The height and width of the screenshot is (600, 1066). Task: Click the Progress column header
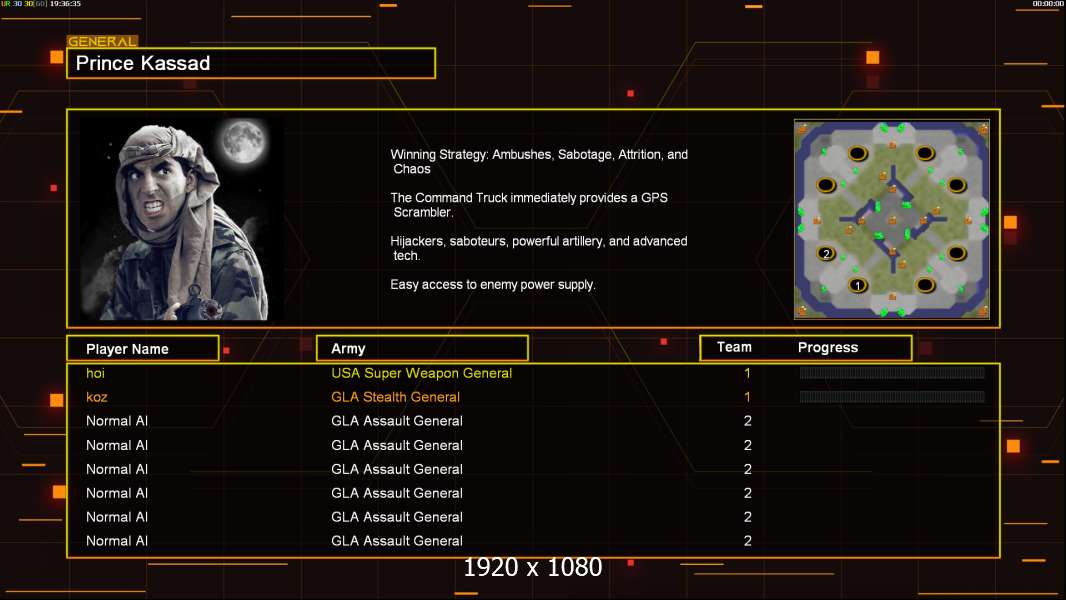(828, 347)
